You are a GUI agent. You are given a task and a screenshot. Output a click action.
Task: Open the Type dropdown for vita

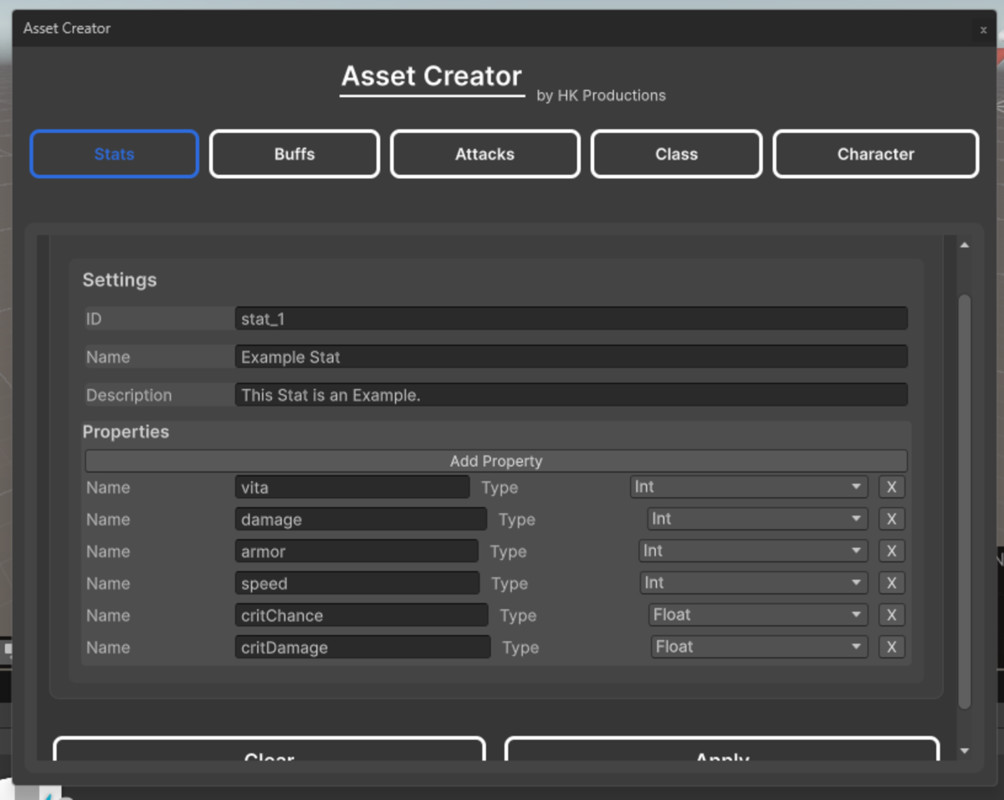[x=750, y=487]
